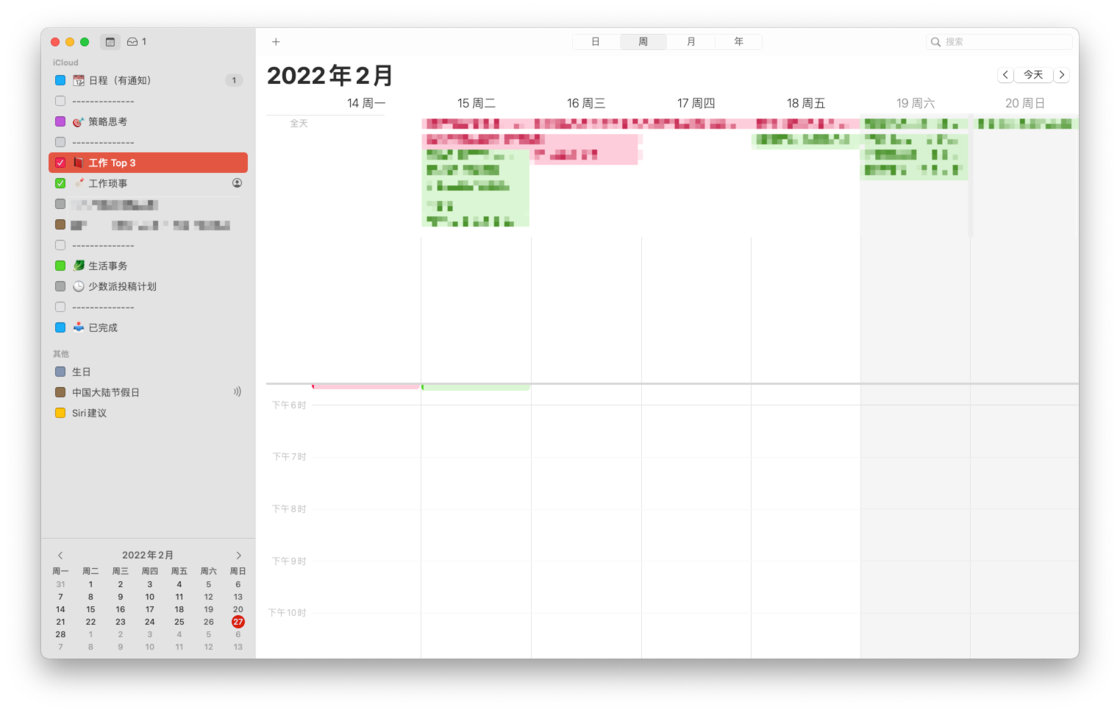Click the target icon of 策略思考
Viewport: 1120px width, 713px height.
(79, 122)
